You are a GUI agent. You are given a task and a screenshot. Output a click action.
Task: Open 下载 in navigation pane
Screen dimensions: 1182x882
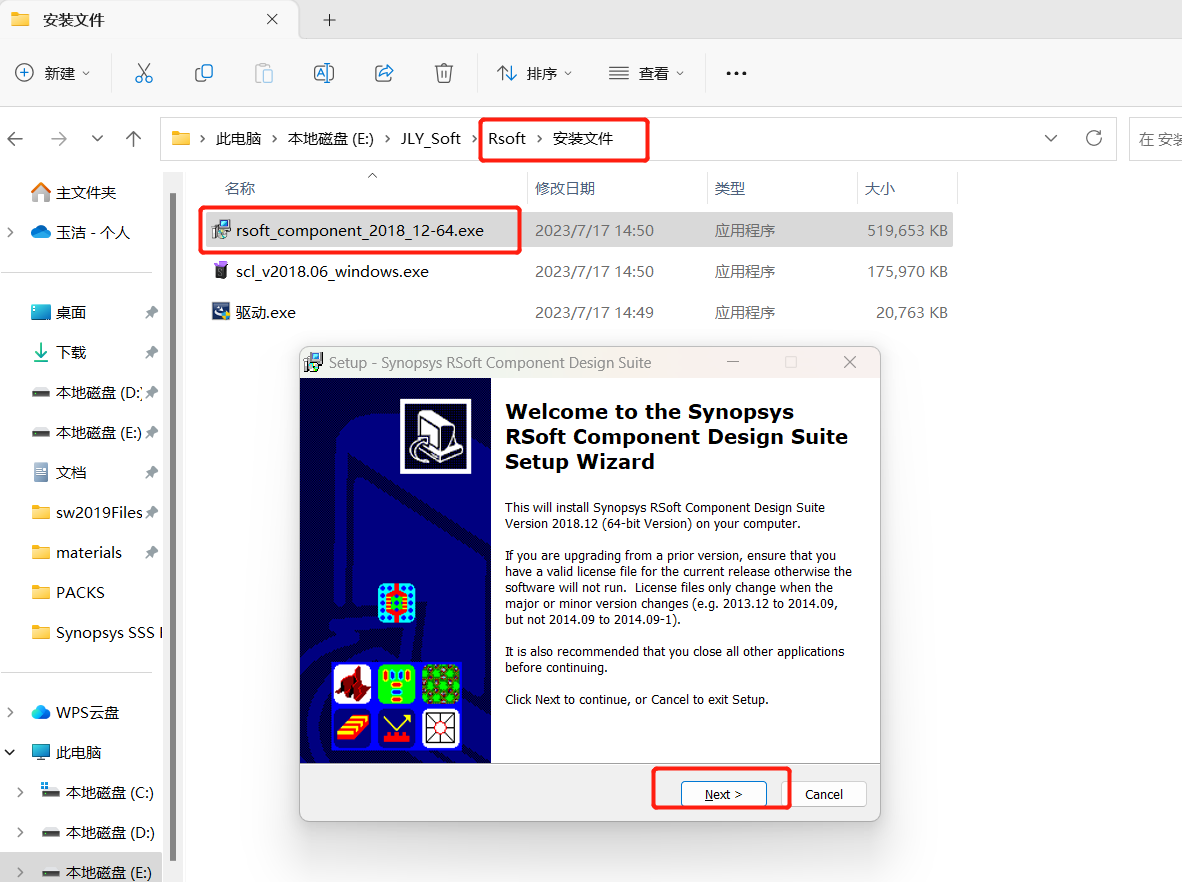pos(71,352)
